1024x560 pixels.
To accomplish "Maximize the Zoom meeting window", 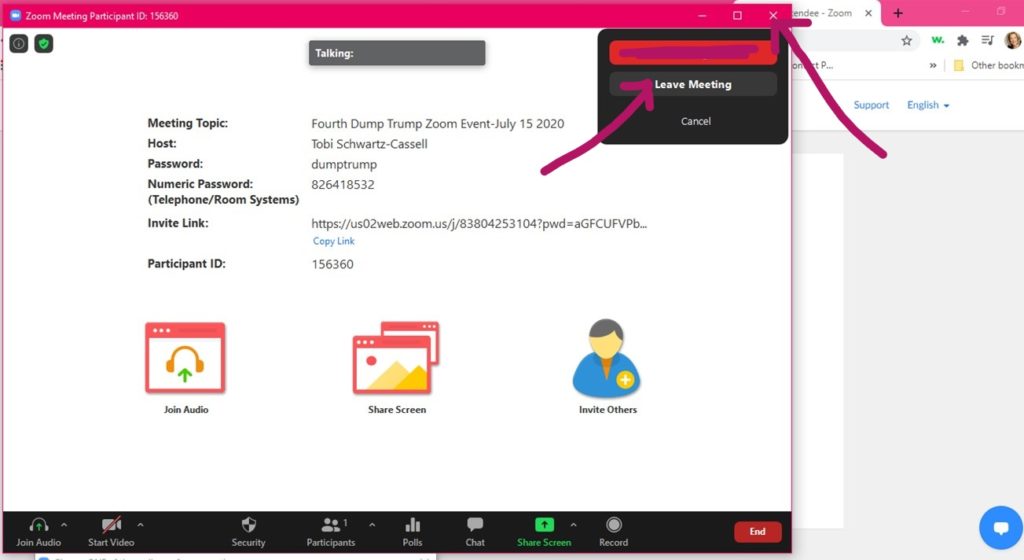I will 737,16.
